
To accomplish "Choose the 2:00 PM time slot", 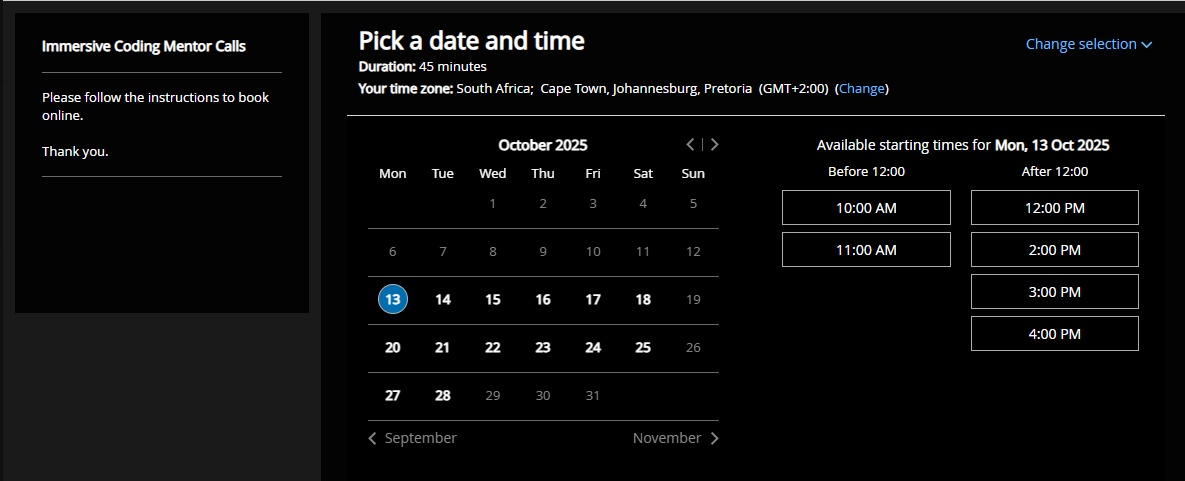I will (1055, 250).
